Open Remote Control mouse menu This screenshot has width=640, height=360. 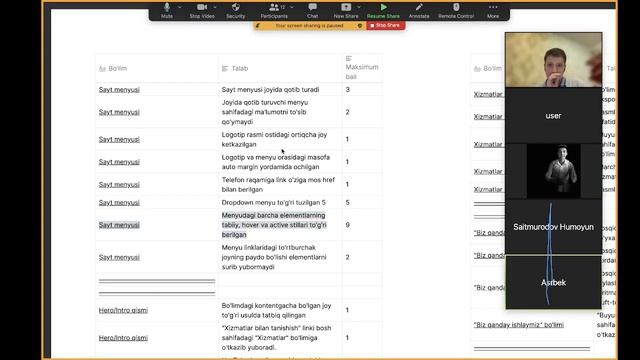click(x=456, y=11)
